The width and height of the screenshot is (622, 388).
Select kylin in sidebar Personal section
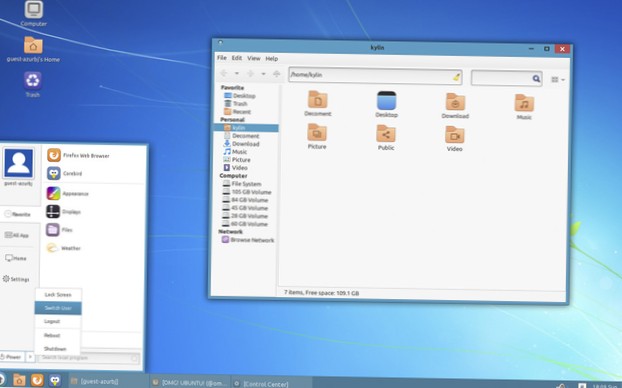[x=246, y=127]
